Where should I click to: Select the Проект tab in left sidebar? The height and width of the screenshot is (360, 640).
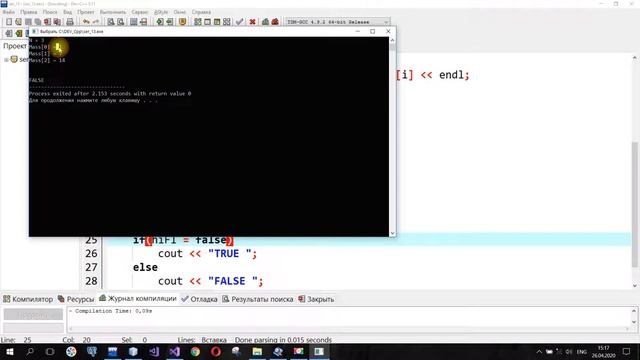point(15,46)
